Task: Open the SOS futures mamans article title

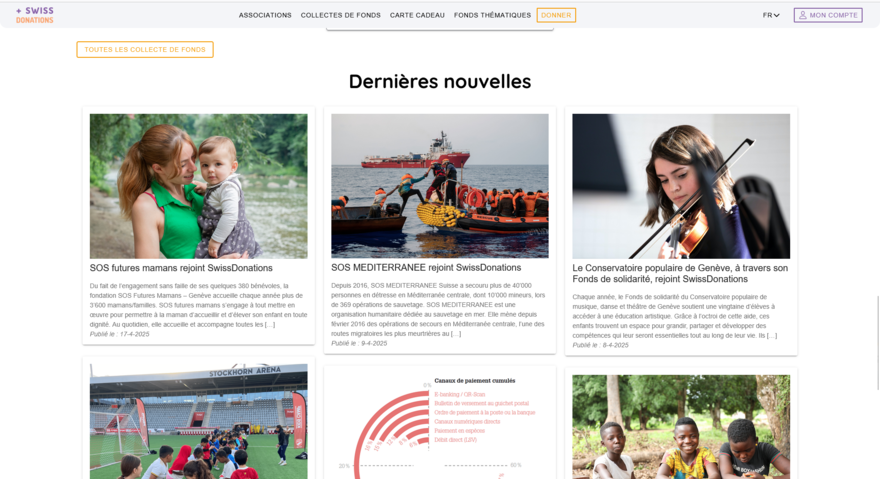Action: tap(181, 268)
